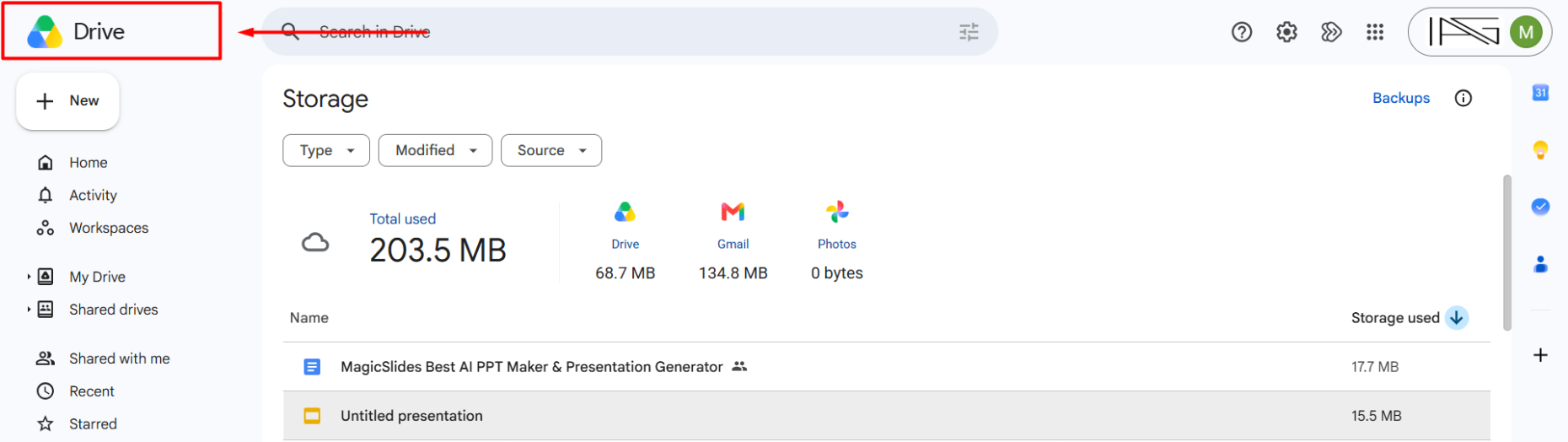Sort by the Storage used column header
Image resolution: width=1568 pixels, height=442 pixels.
coord(1395,318)
